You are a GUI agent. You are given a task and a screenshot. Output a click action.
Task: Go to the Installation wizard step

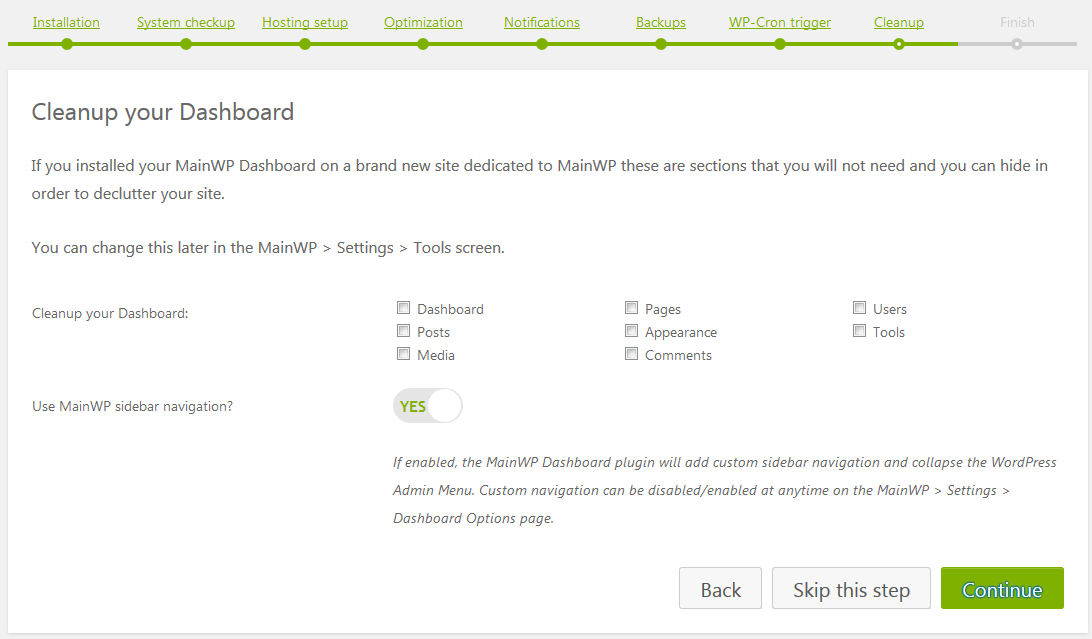[66, 22]
